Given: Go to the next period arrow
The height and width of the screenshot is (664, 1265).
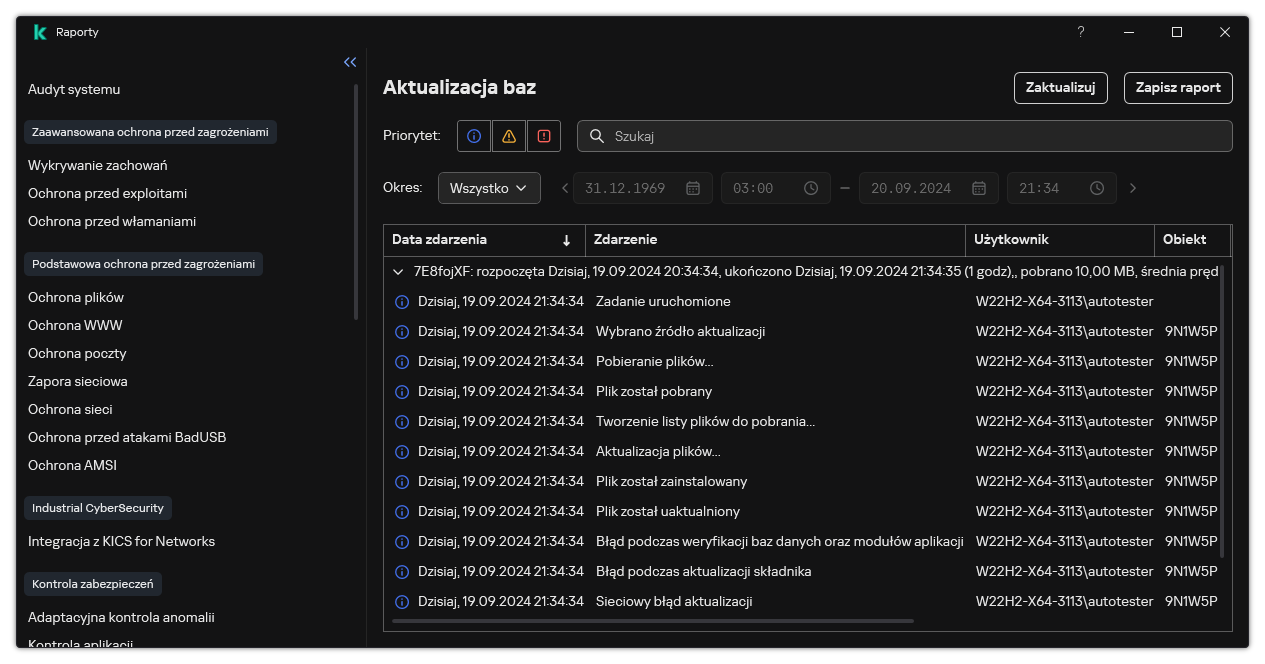Looking at the screenshot, I should point(1132,188).
